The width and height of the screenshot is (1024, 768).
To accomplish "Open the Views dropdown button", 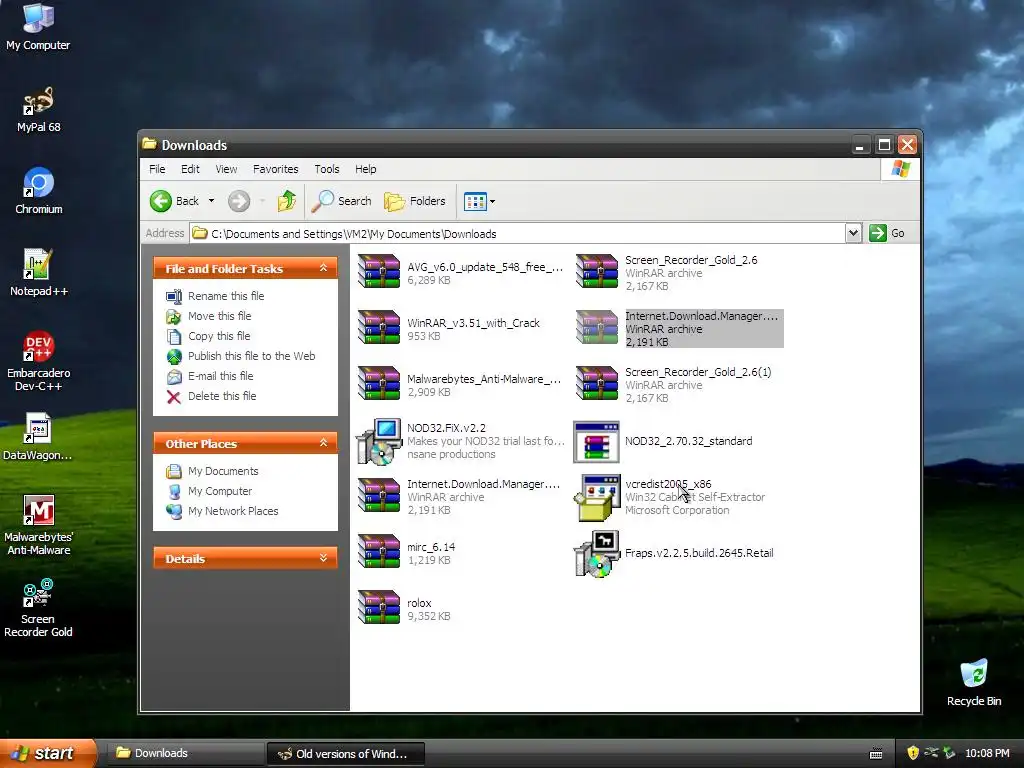I will coord(479,201).
